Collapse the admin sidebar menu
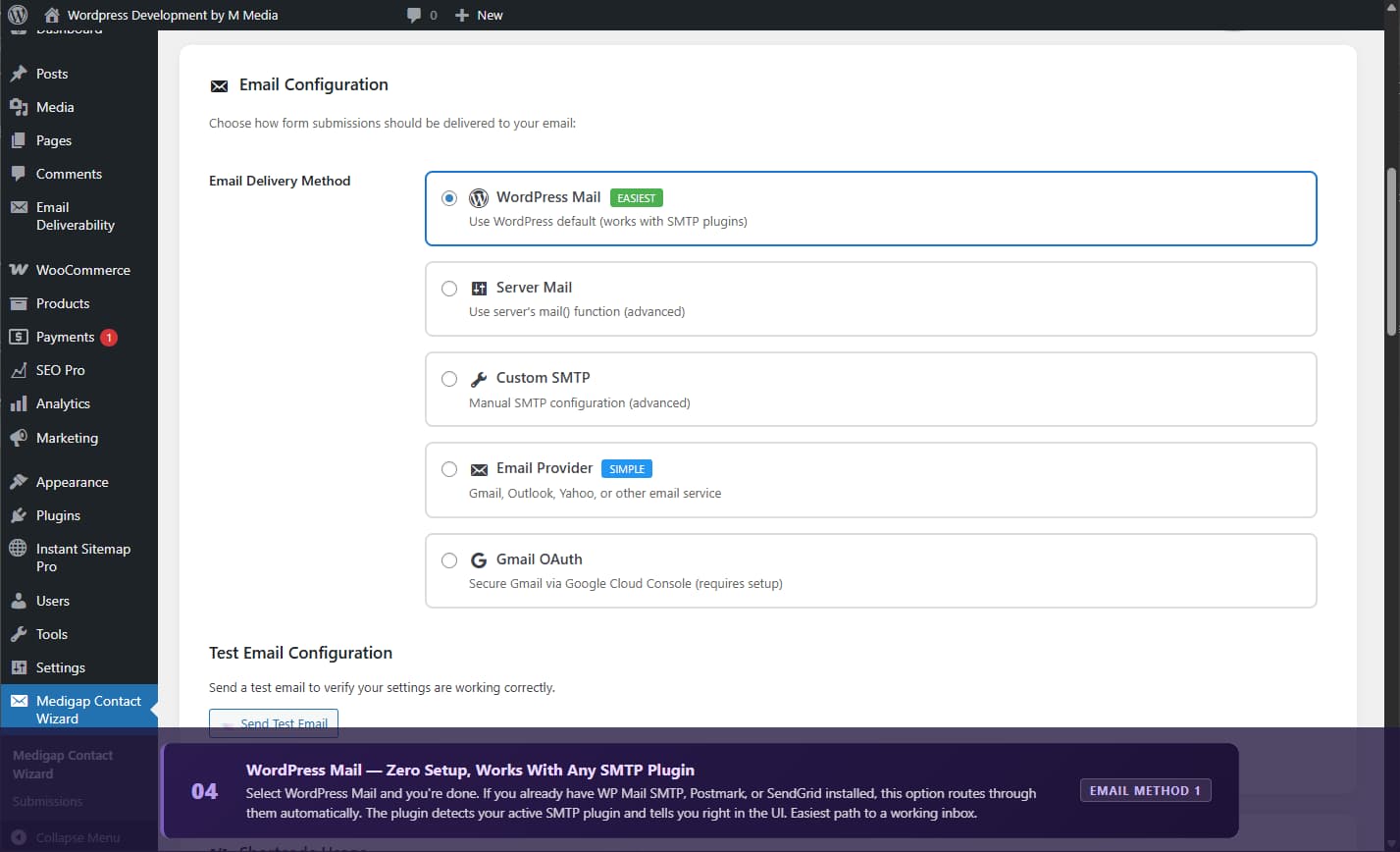Viewport: 1400px width, 852px height. 78,837
